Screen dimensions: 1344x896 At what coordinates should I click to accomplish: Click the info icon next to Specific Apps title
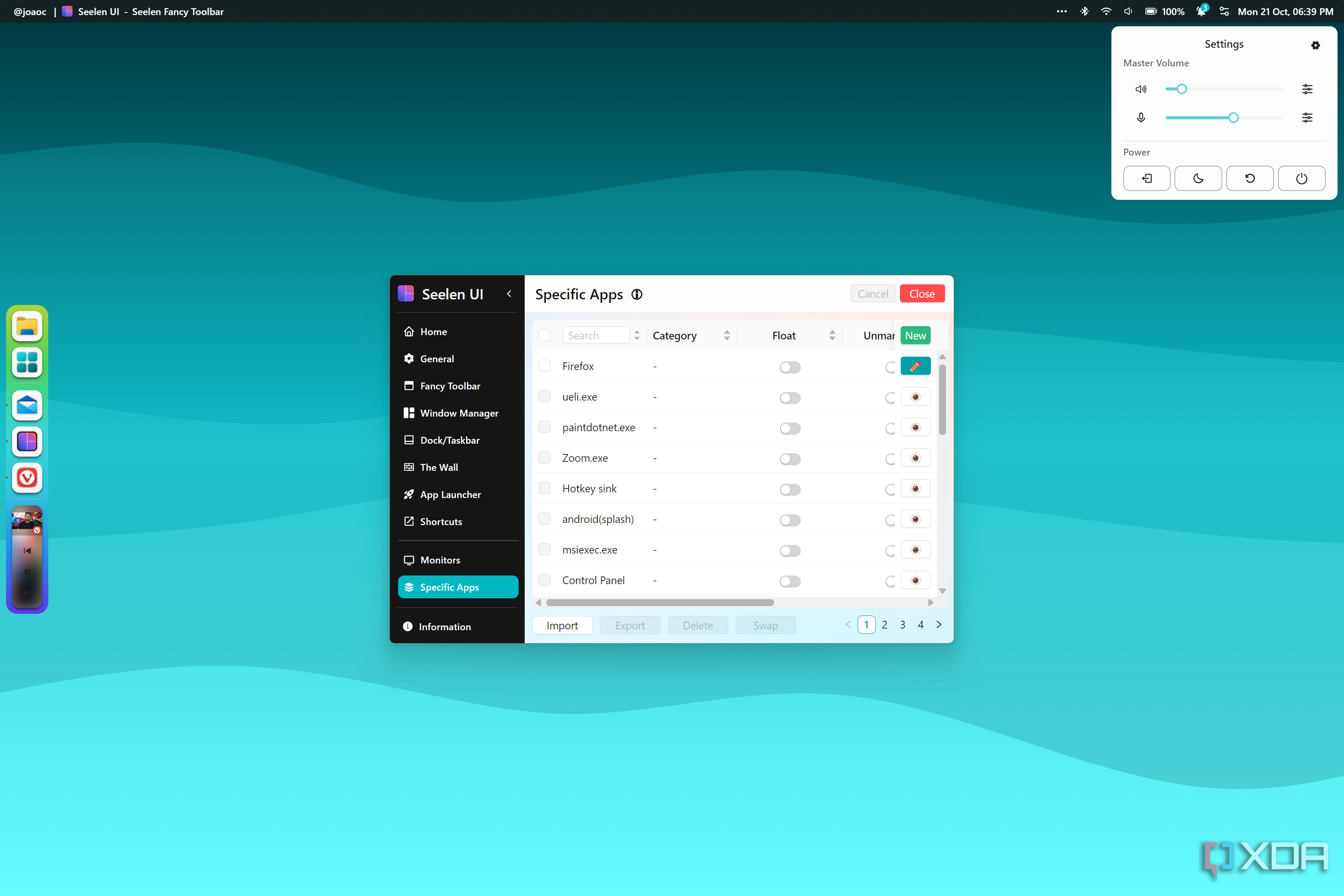(x=637, y=294)
